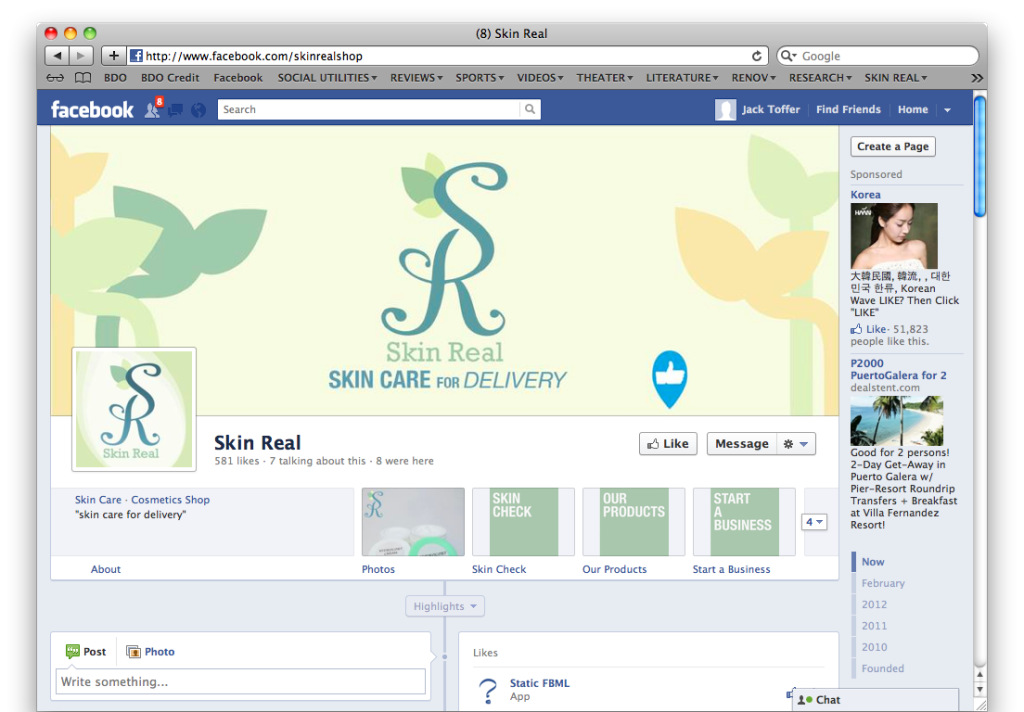Image resolution: width=1024 pixels, height=712 pixels.
Task: Click the Like button on Skin Real page
Action: [x=668, y=444]
